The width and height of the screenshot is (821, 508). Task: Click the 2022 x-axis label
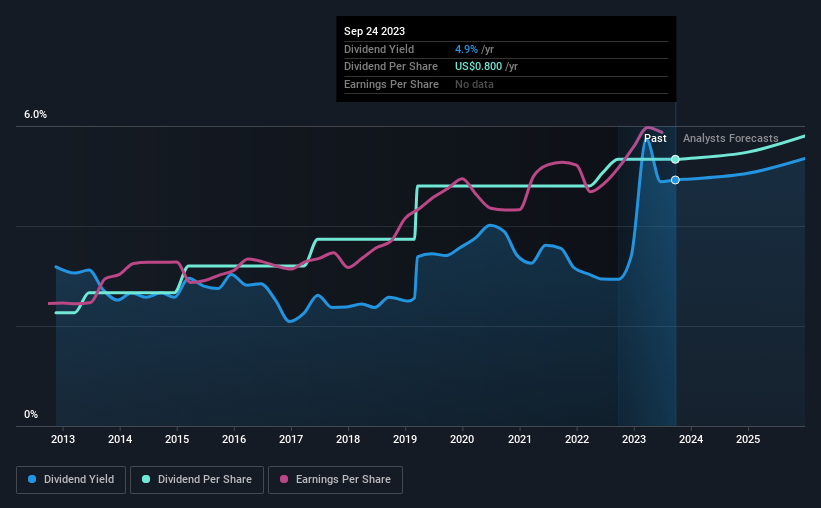pyautogui.click(x=577, y=439)
